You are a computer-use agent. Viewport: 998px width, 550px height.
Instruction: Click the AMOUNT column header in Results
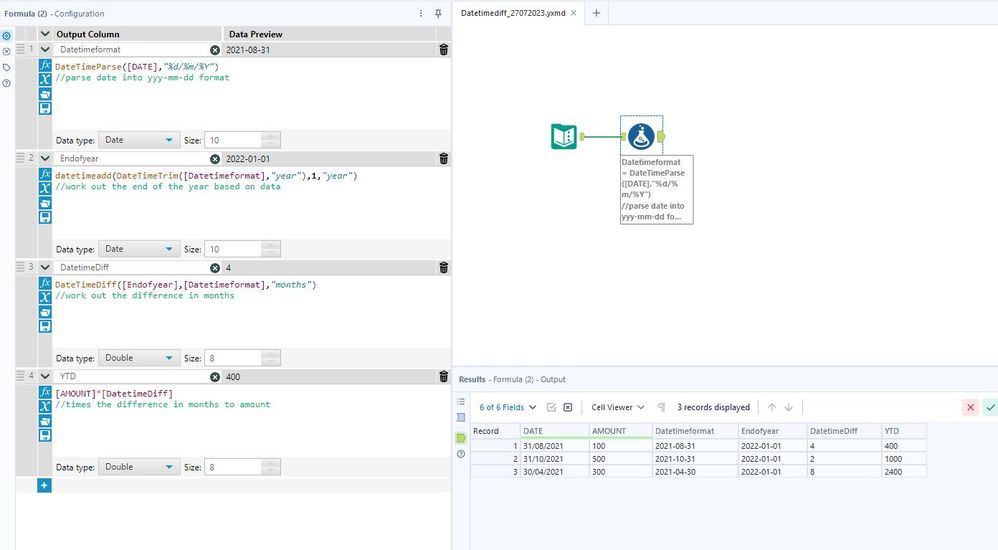point(621,431)
